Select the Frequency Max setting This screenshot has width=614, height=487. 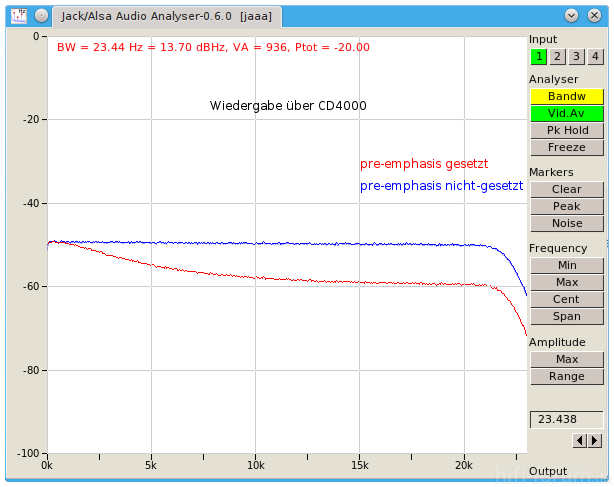tap(567, 282)
